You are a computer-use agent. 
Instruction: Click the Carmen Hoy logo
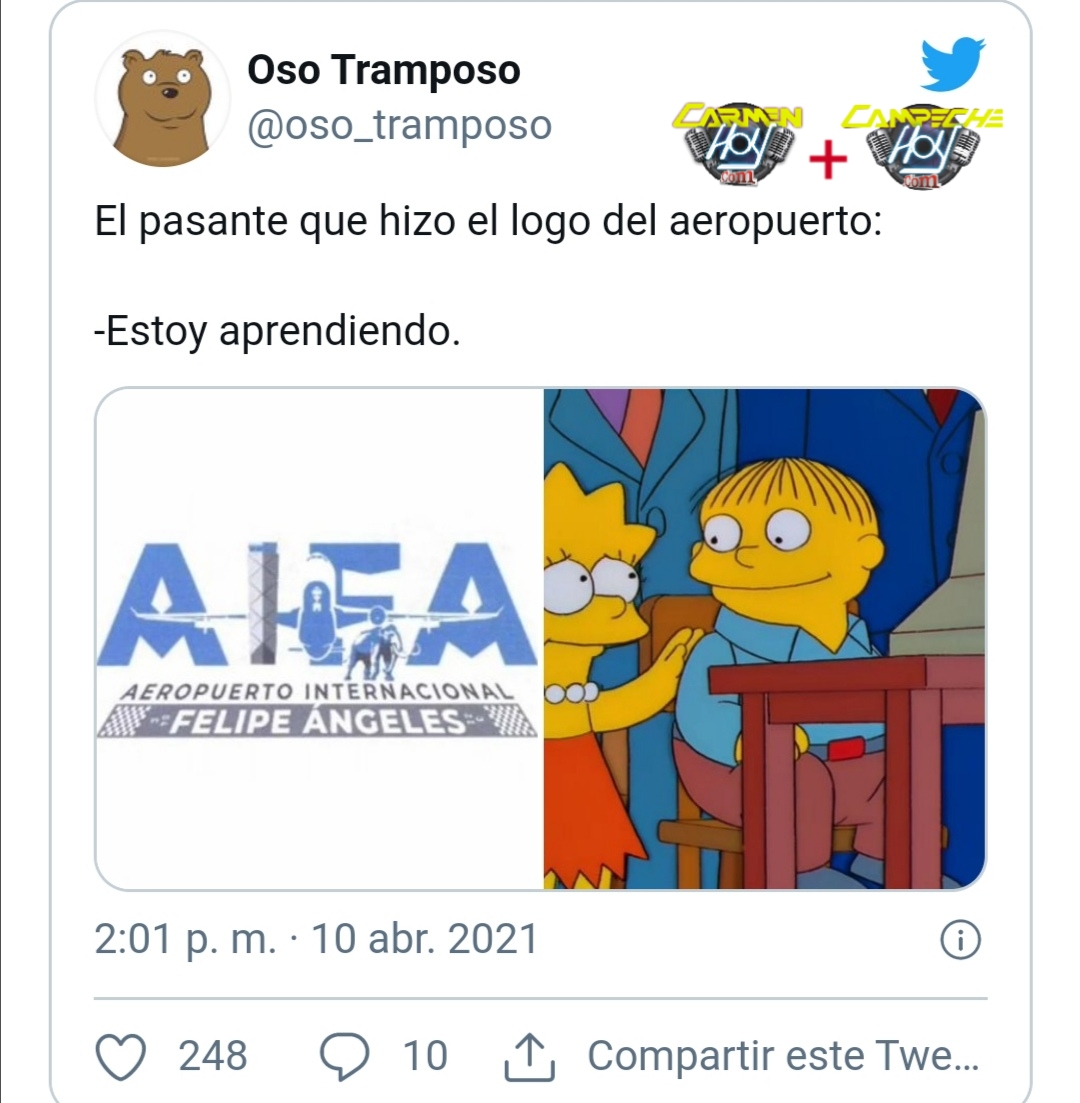[x=738, y=144]
